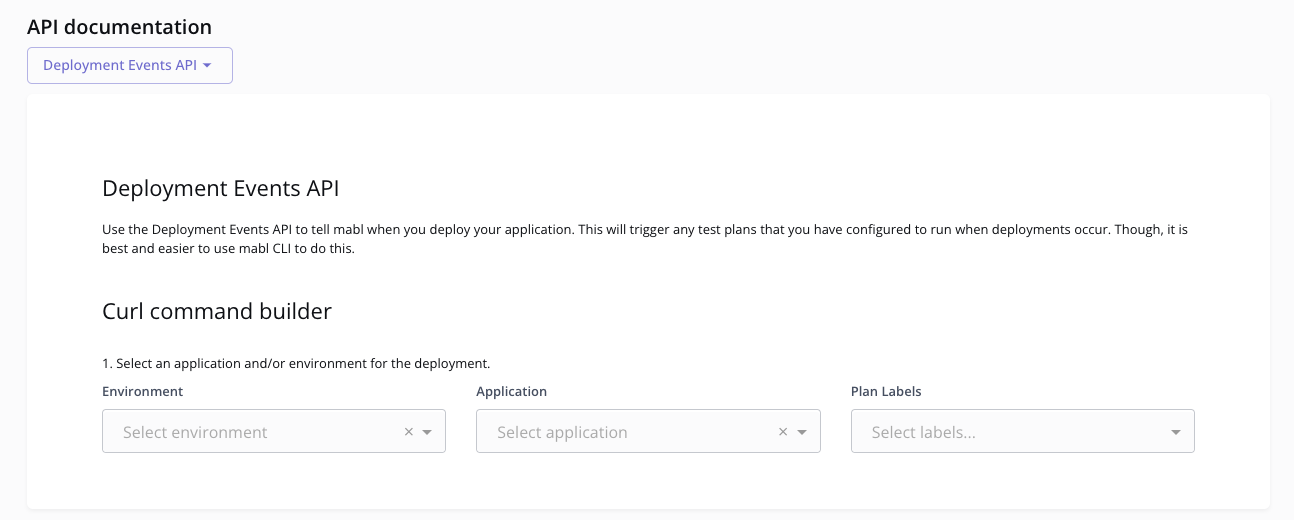The image size is (1294, 520).
Task: Click the paragraph describing the Deployment Events API
Action: point(645,239)
